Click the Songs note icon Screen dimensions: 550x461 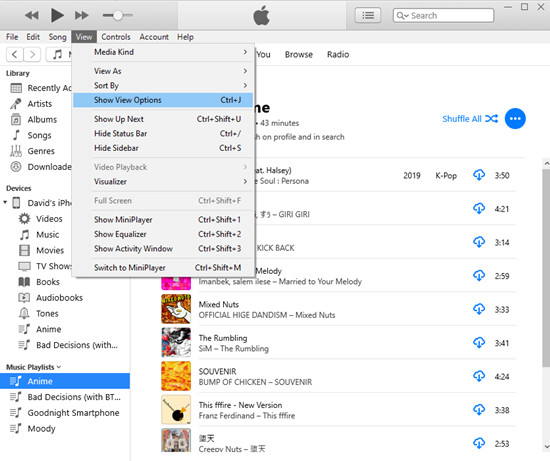(16, 135)
